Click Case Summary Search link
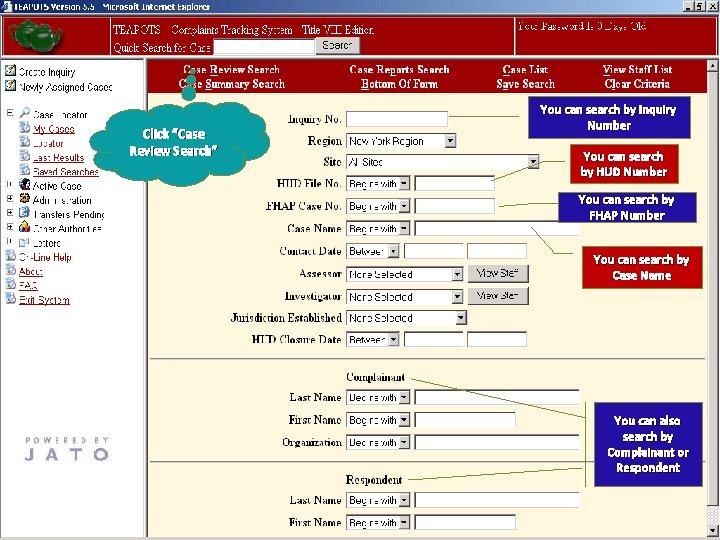Screen dimensions: 720x540 (x=232, y=84)
